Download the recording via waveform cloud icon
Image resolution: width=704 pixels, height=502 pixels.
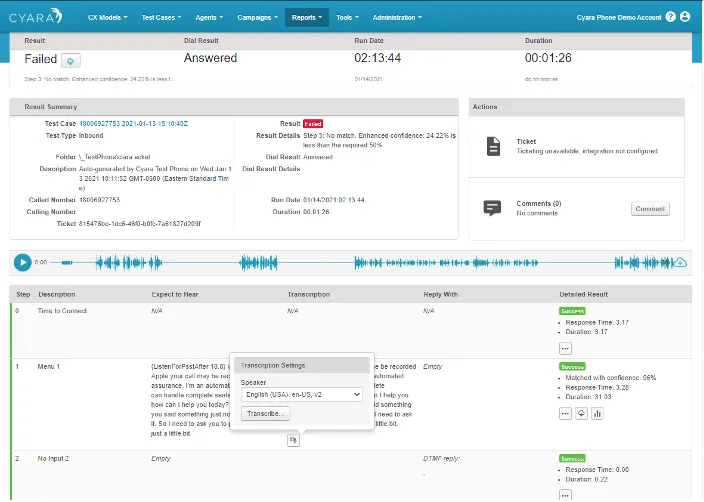tap(680, 262)
